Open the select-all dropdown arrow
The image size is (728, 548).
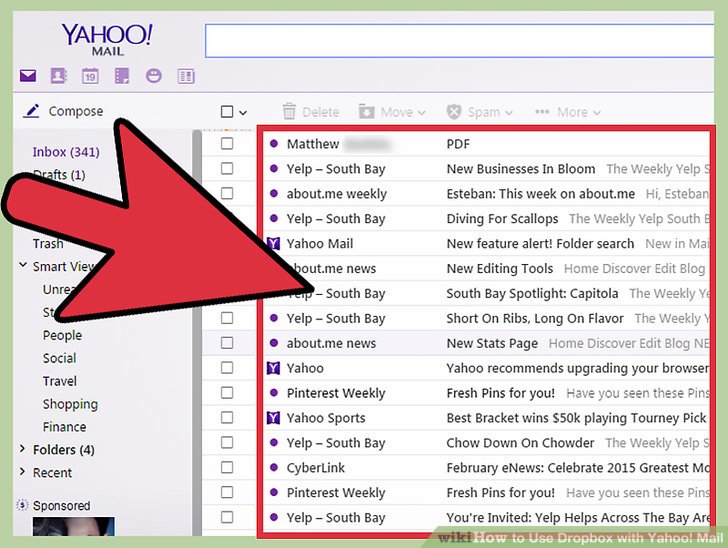coord(243,112)
